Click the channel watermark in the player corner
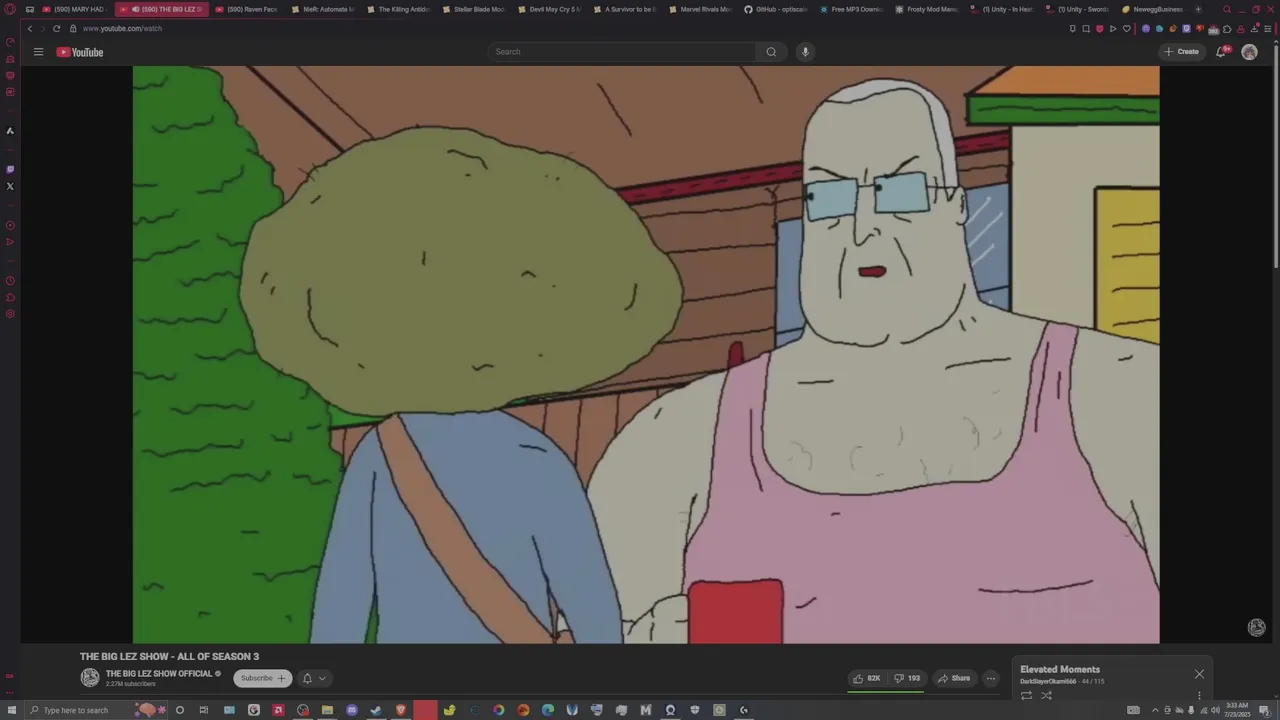This screenshot has width=1280, height=720. click(1256, 627)
